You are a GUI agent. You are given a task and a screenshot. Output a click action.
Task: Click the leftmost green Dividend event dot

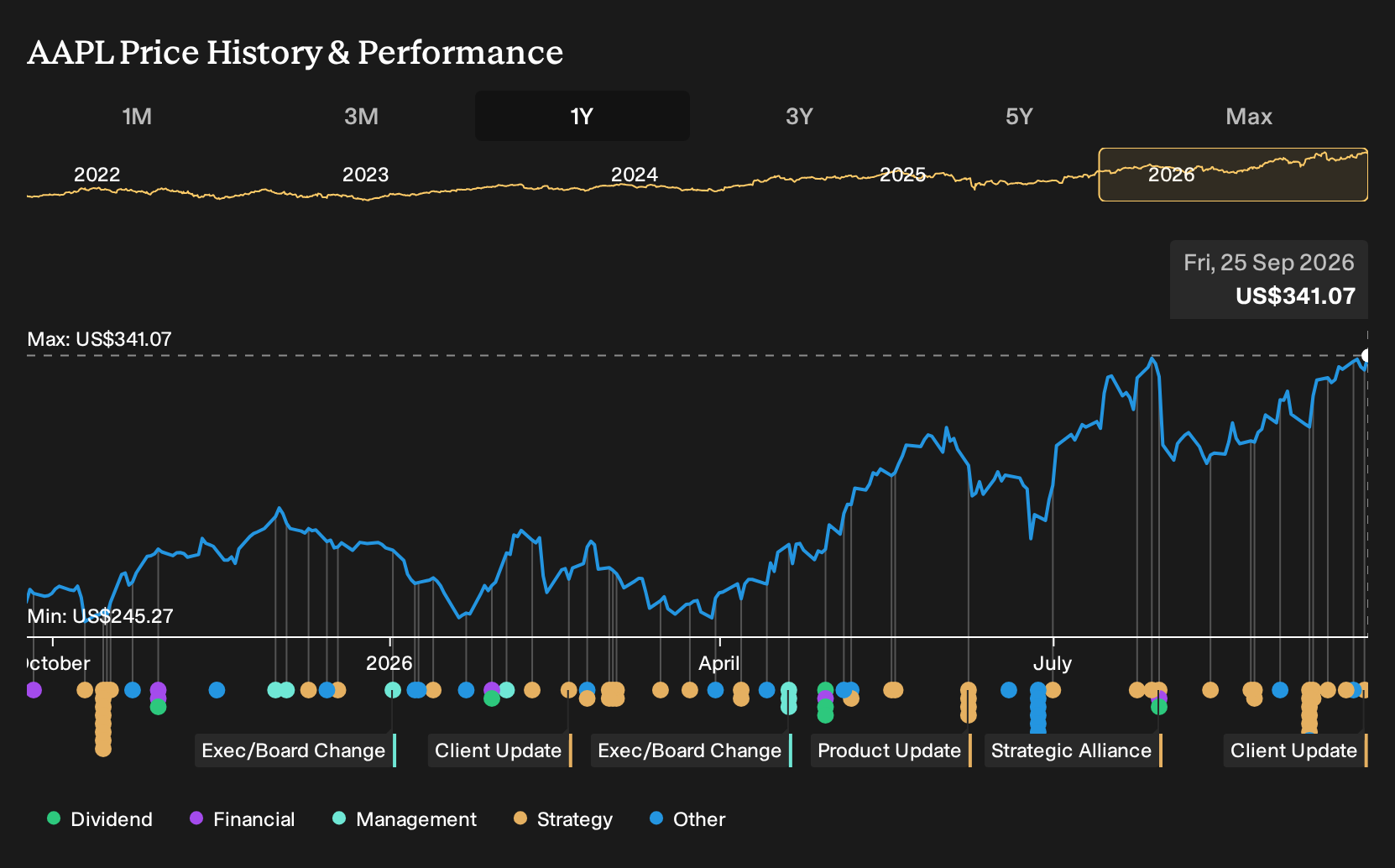(158, 707)
